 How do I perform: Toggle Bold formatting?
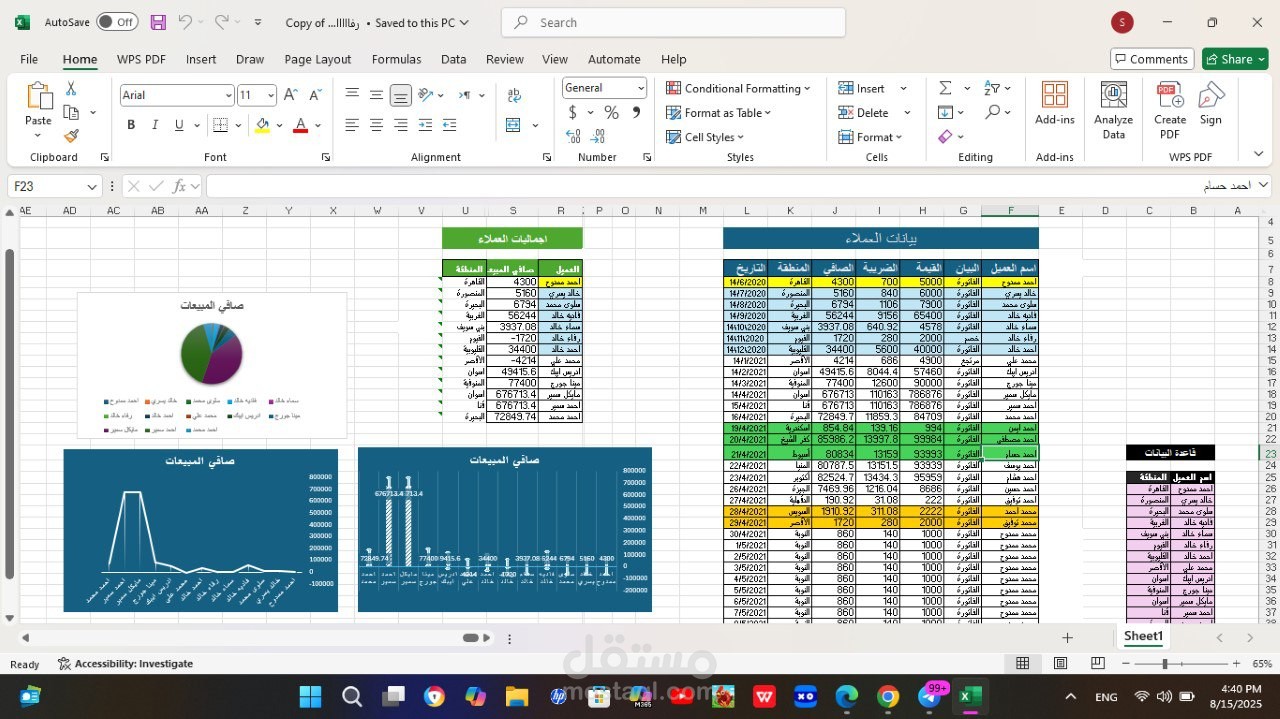(131, 125)
